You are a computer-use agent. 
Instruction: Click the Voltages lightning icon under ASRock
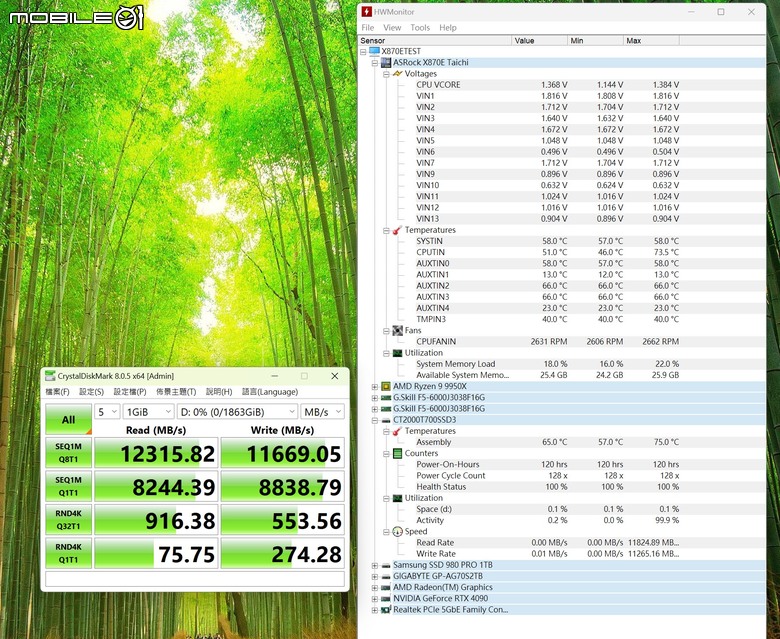point(397,74)
